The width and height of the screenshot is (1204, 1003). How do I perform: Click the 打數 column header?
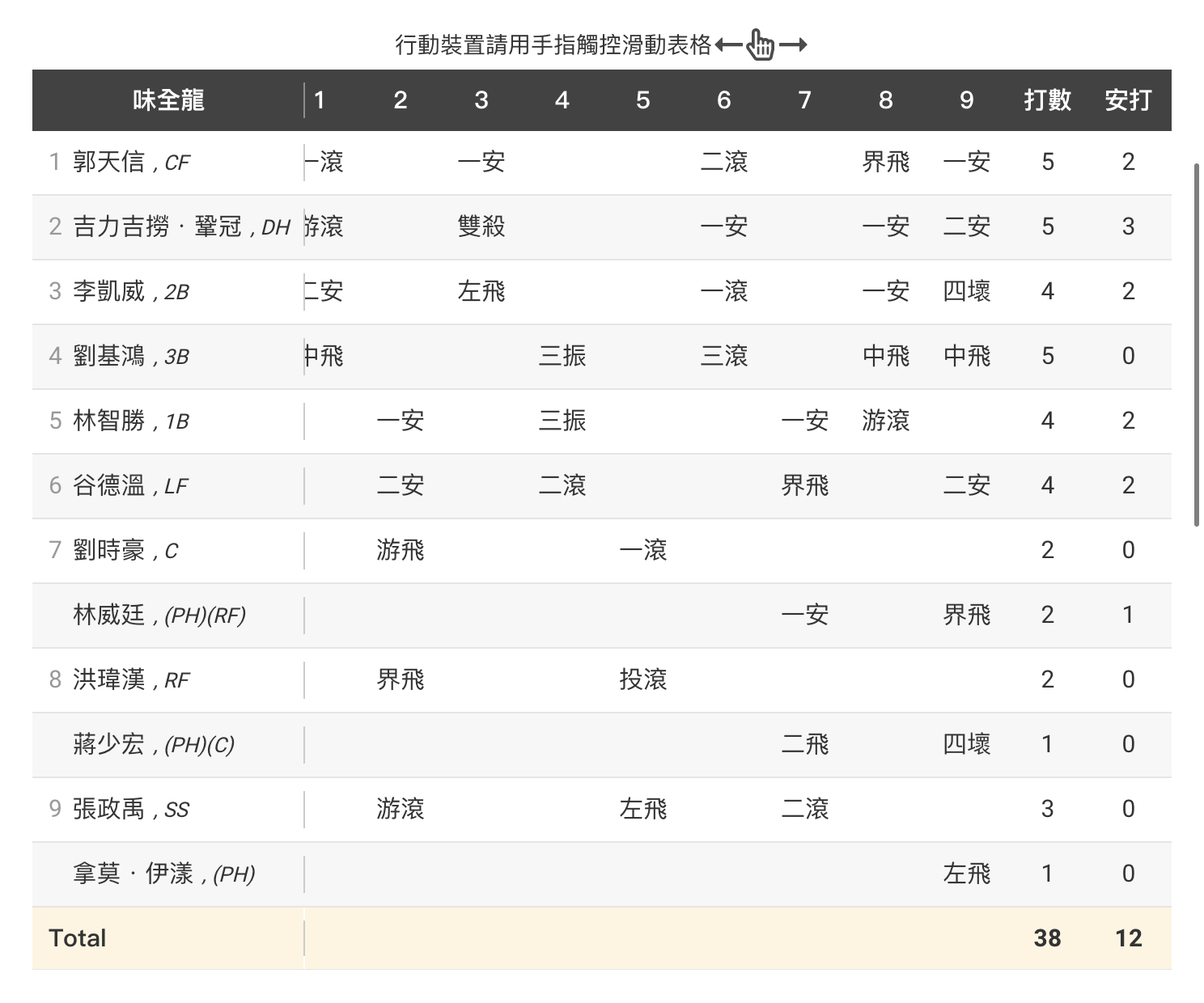1047,100
